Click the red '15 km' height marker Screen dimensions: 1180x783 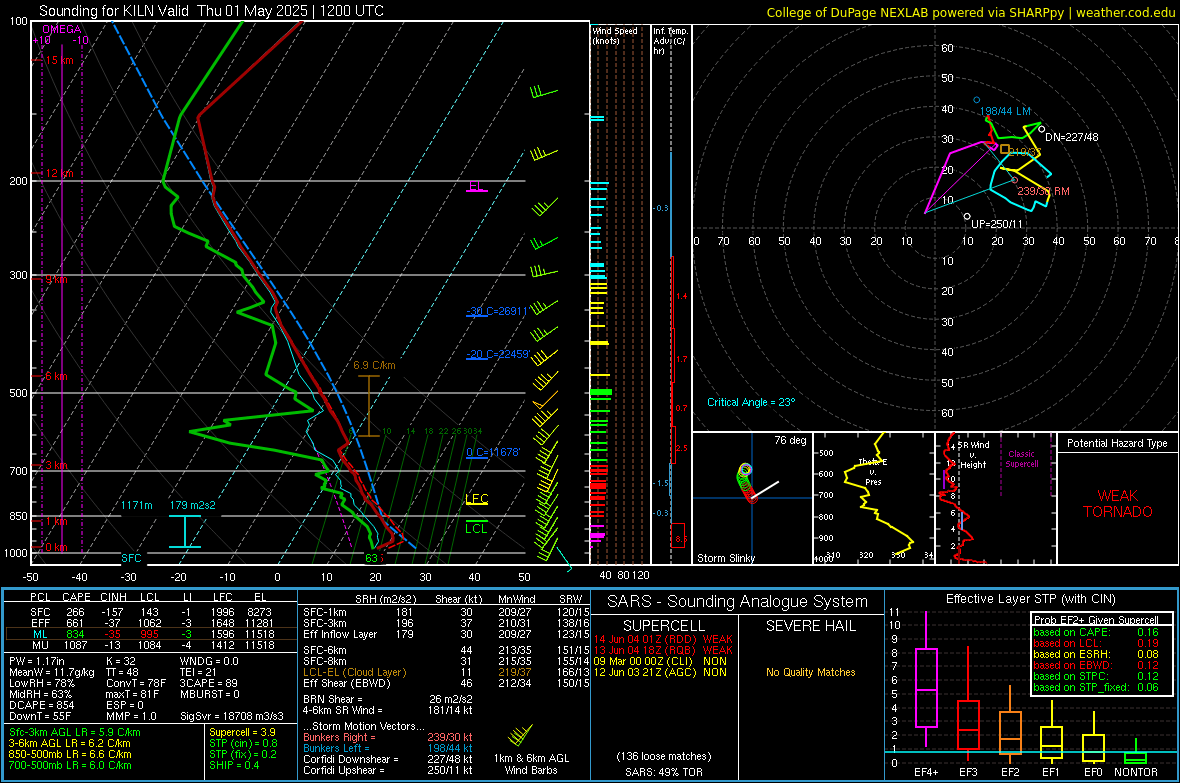point(59,60)
